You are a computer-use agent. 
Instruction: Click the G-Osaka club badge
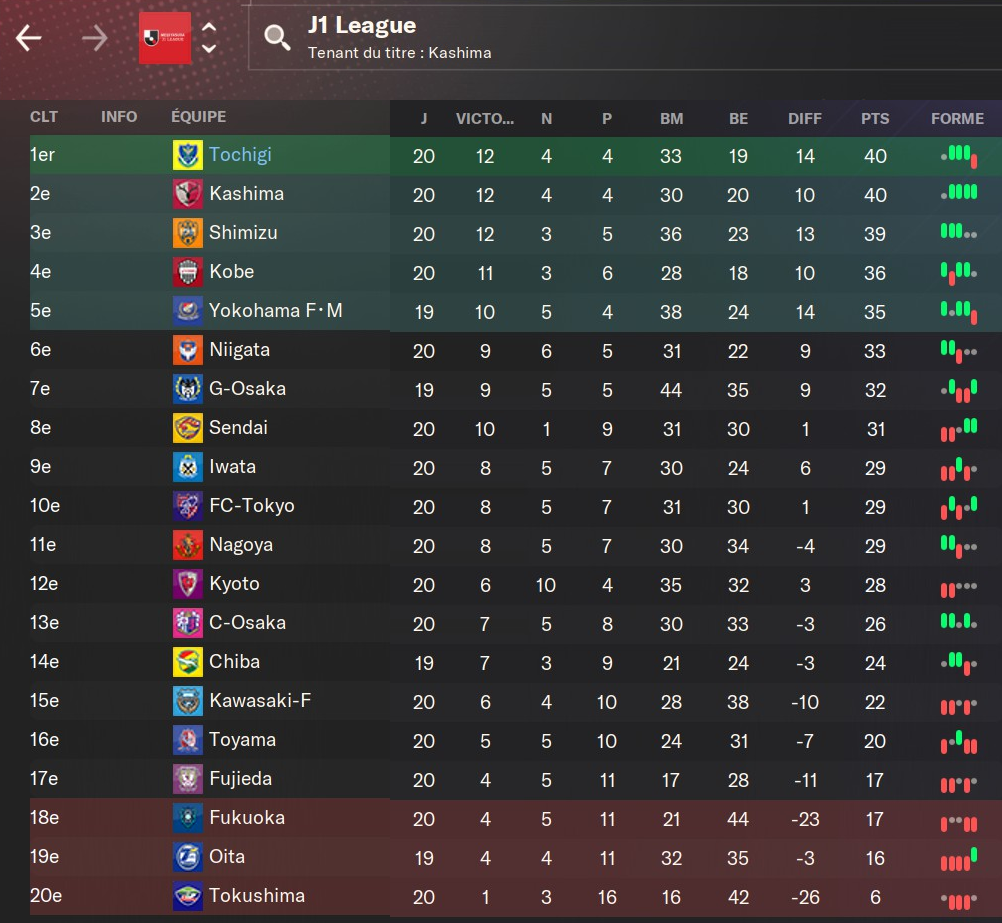pyautogui.click(x=188, y=390)
